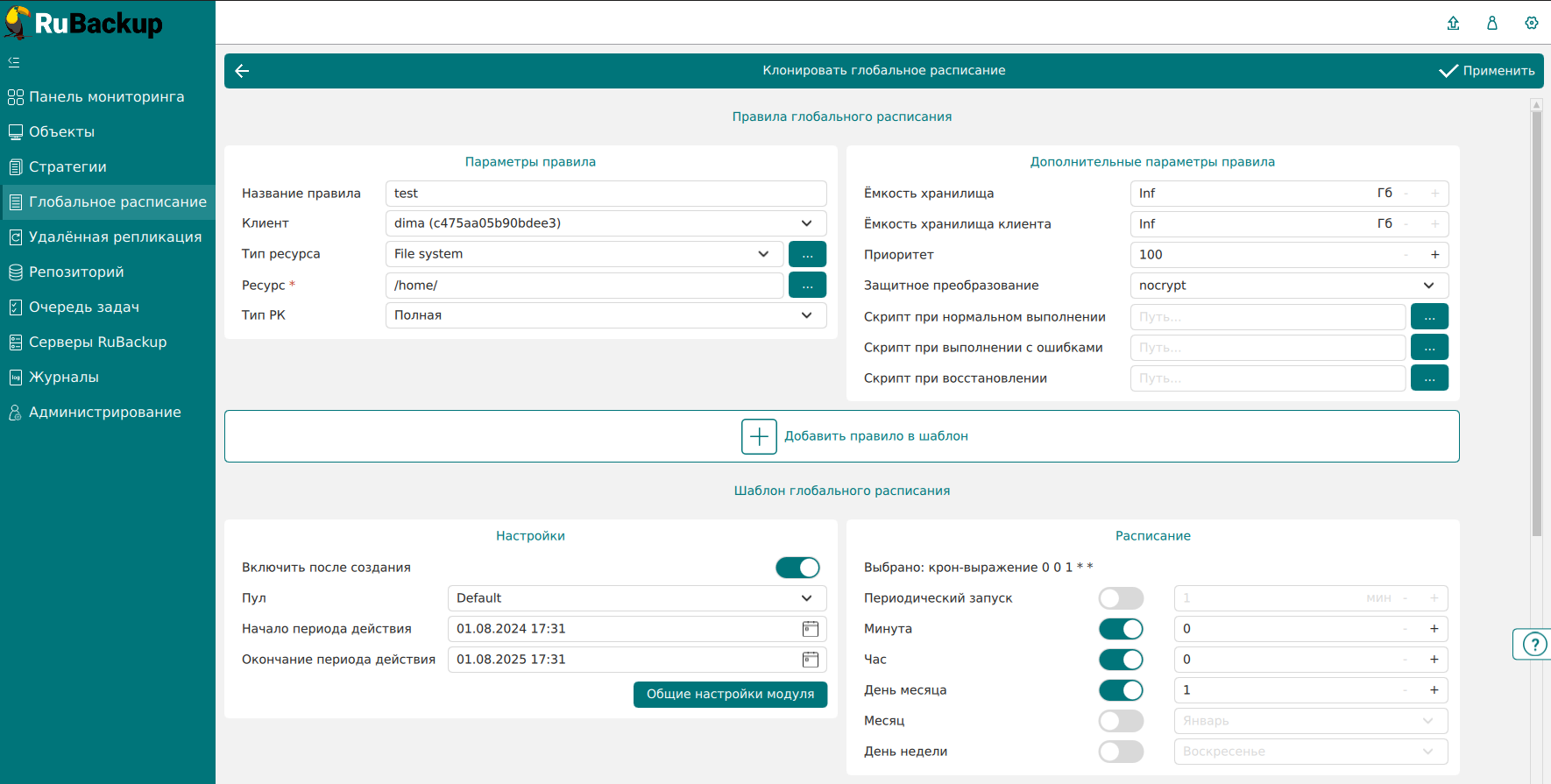The image size is (1551, 784).
Task: Increase the Minute value with plus
Action: (1434, 629)
